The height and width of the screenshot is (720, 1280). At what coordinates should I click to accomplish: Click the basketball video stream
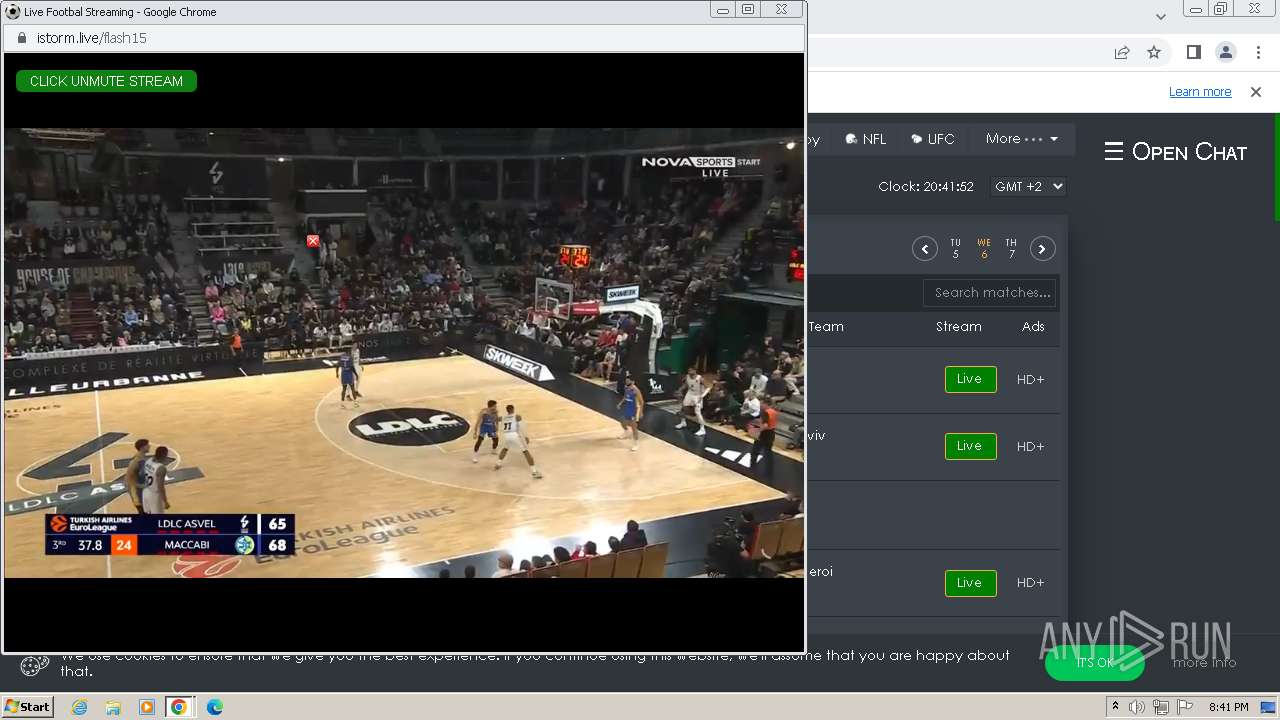(404, 352)
